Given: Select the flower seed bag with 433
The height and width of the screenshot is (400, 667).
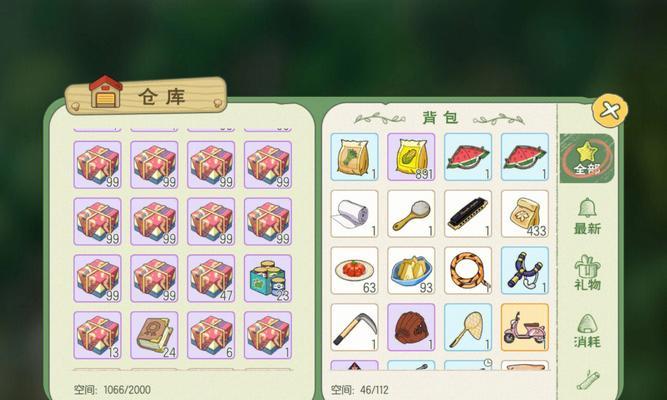Looking at the screenshot, I should click(525, 214).
